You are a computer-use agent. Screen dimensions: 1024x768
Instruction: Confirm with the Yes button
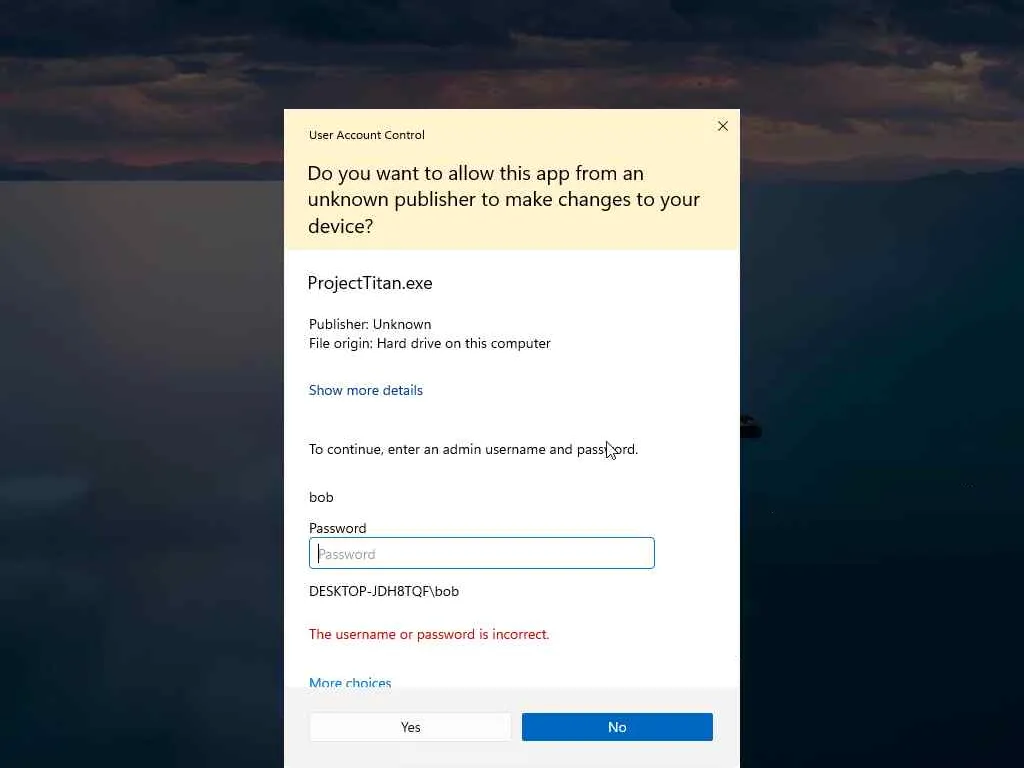pyautogui.click(x=410, y=727)
